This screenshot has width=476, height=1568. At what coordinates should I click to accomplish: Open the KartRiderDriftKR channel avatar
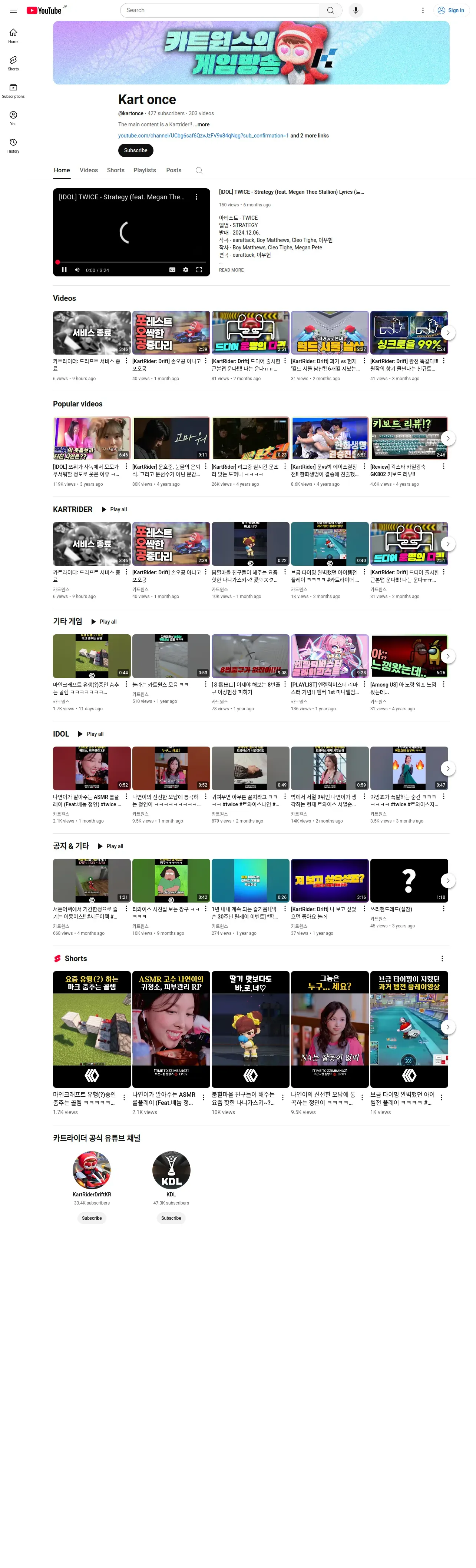pyautogui.click(x=92, y=1170)
